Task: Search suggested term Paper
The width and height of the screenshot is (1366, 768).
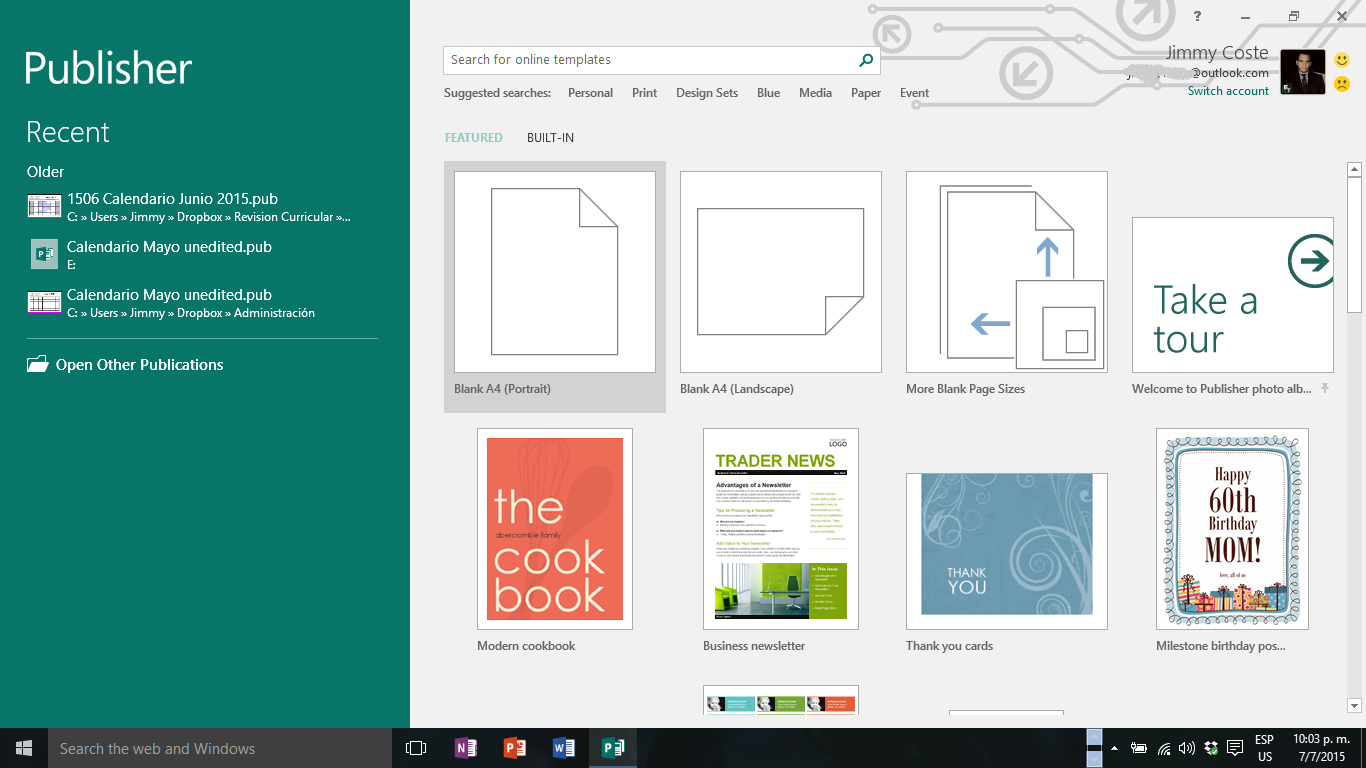Action: point(866,93)
